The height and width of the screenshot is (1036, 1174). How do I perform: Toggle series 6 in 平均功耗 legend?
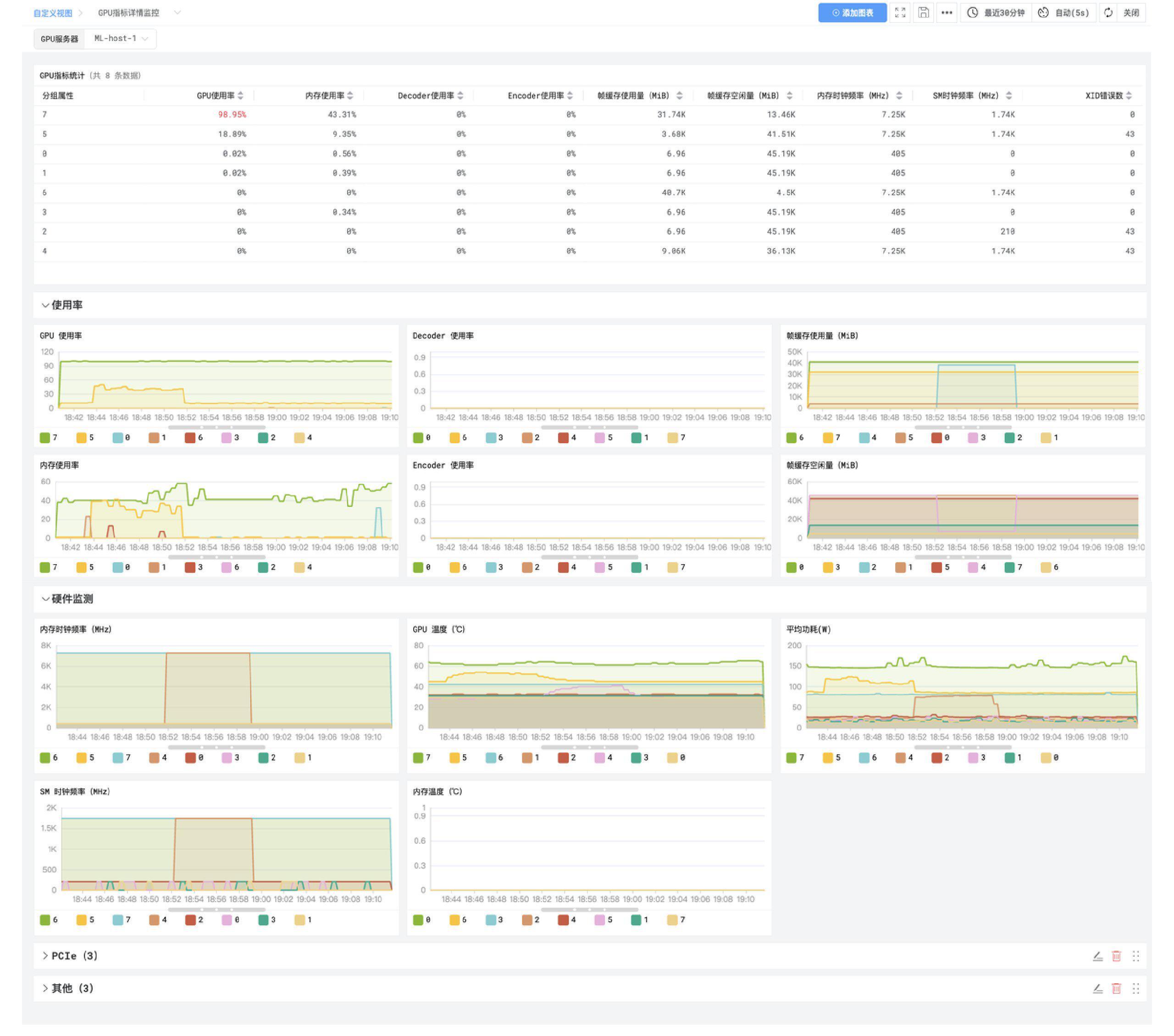[864, 758]
